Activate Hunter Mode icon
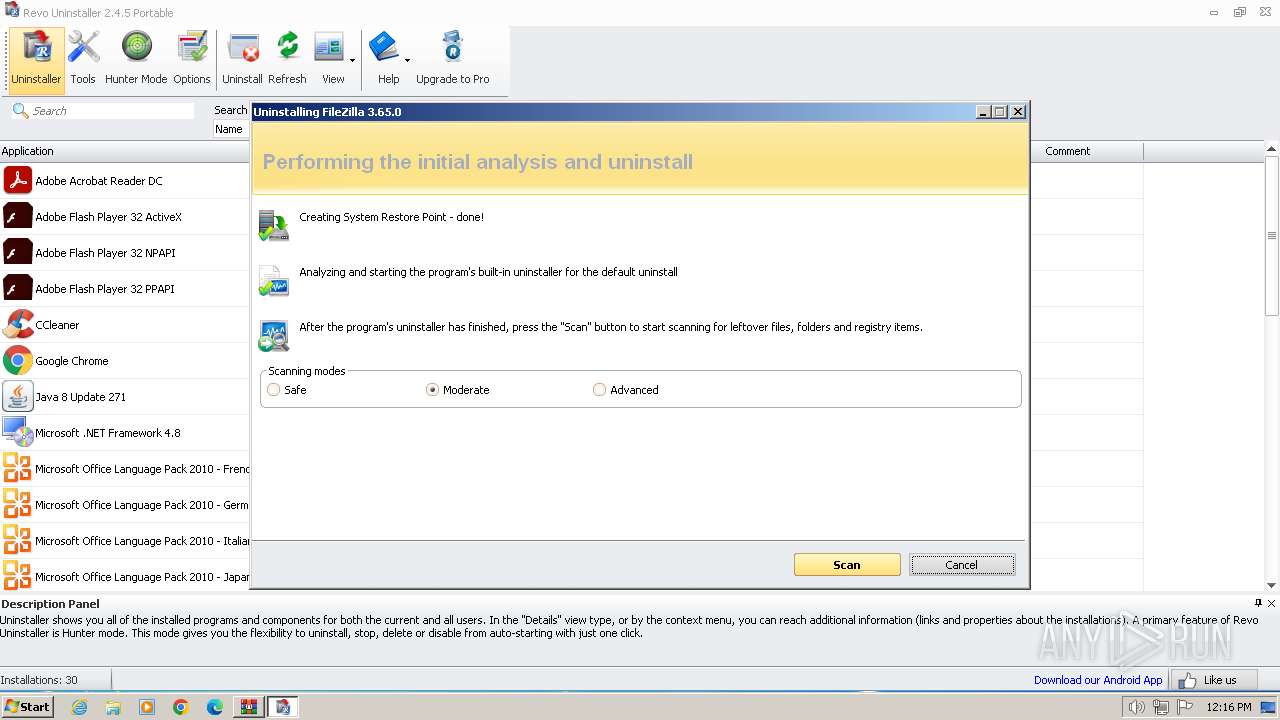This screenshot has height=720, width=1280. click(x=136, y=59)
